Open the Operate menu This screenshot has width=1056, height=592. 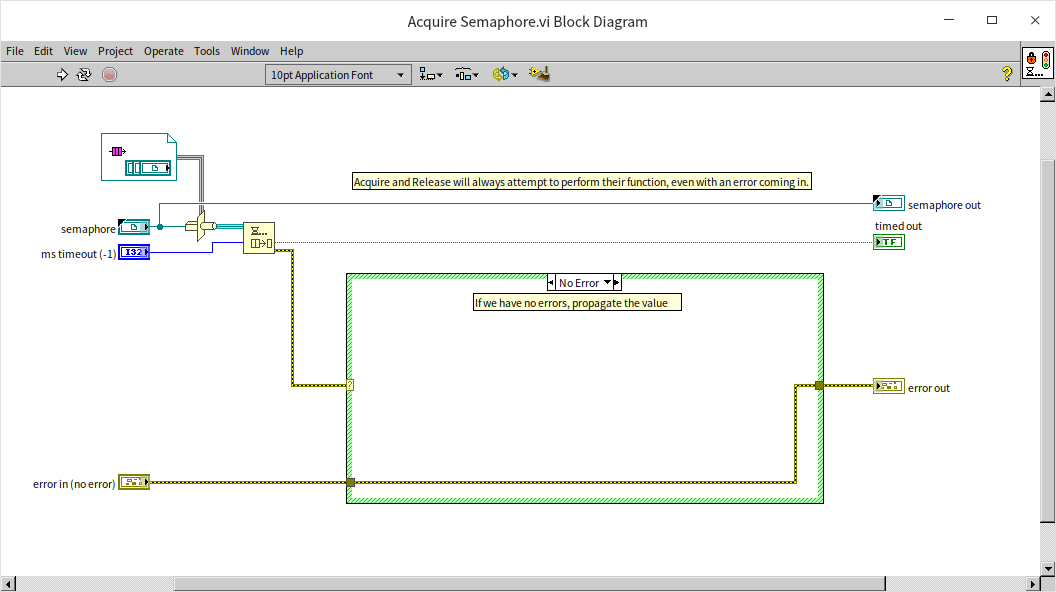163,51
